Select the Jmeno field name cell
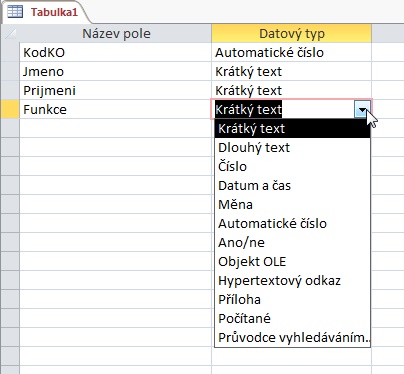Viewport: 404px width, 374px height. 115,71
